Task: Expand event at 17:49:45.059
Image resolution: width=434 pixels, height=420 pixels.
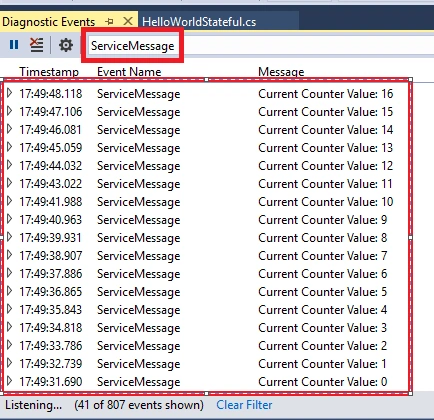Action: [10, 147]
